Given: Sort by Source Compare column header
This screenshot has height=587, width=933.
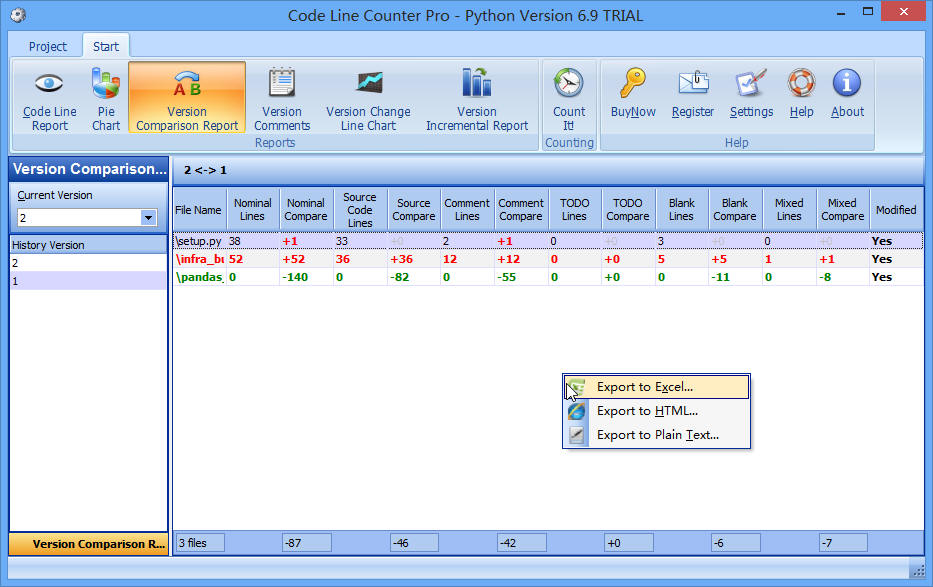Looking at the screenshot, I should coord(414,210).
